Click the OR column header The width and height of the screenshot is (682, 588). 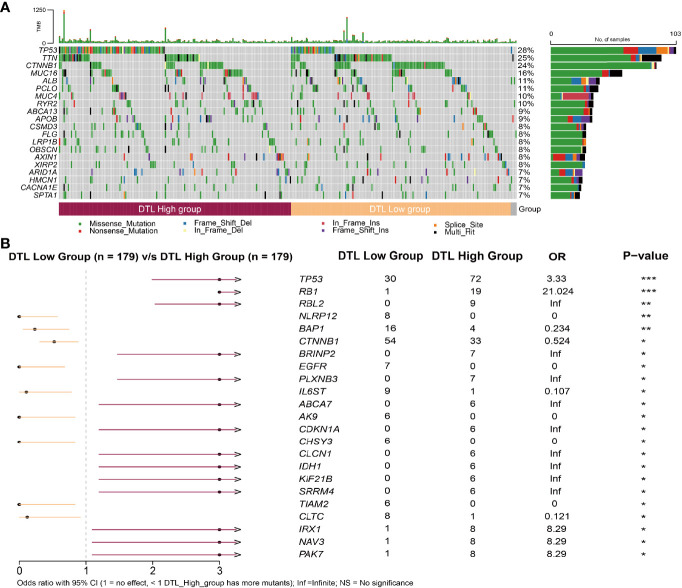551,257
